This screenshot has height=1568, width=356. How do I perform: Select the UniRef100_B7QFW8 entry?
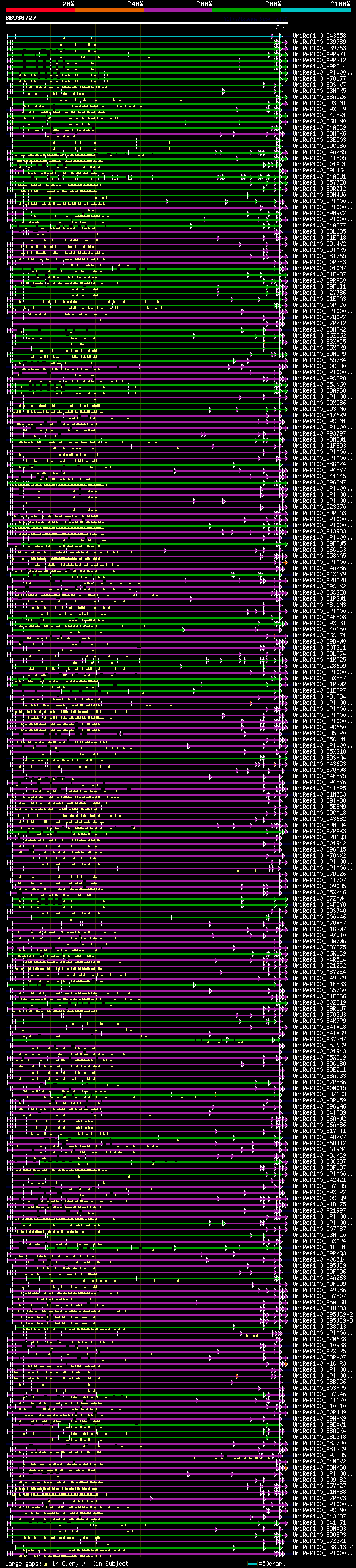[x=319, y=770]
